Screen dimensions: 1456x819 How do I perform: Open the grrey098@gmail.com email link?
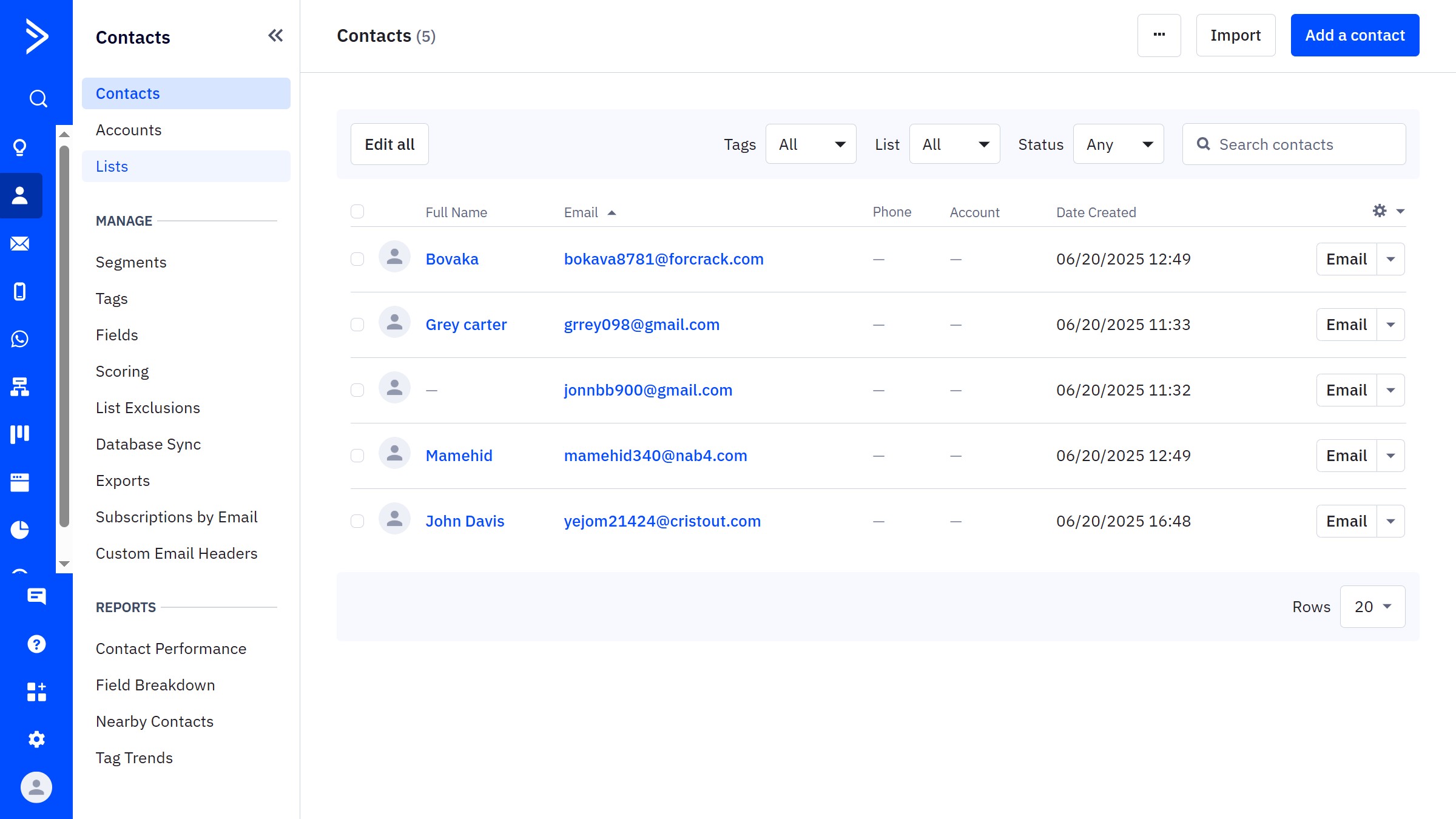pos(641,325)
